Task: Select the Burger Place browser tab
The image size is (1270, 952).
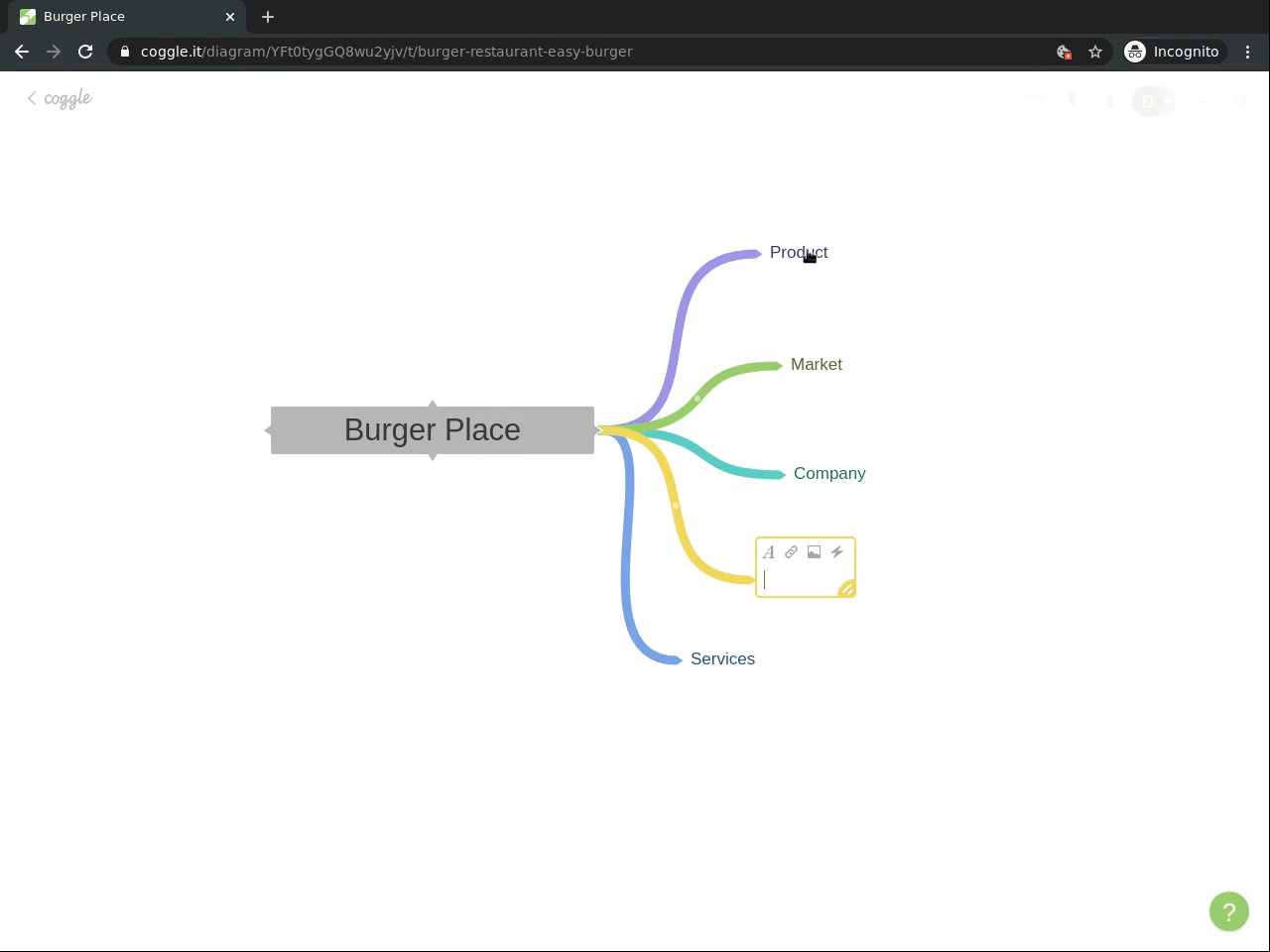Action: click(x=127, y=17)
